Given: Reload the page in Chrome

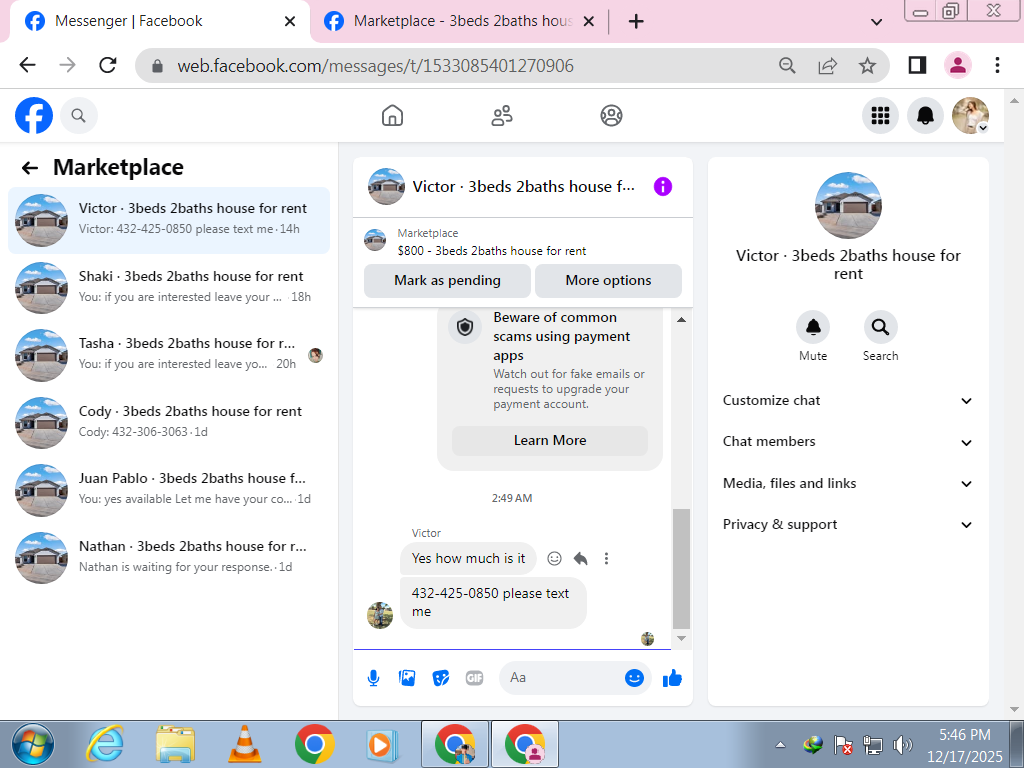Looking at the screenshot, I should tap(108, 65).
